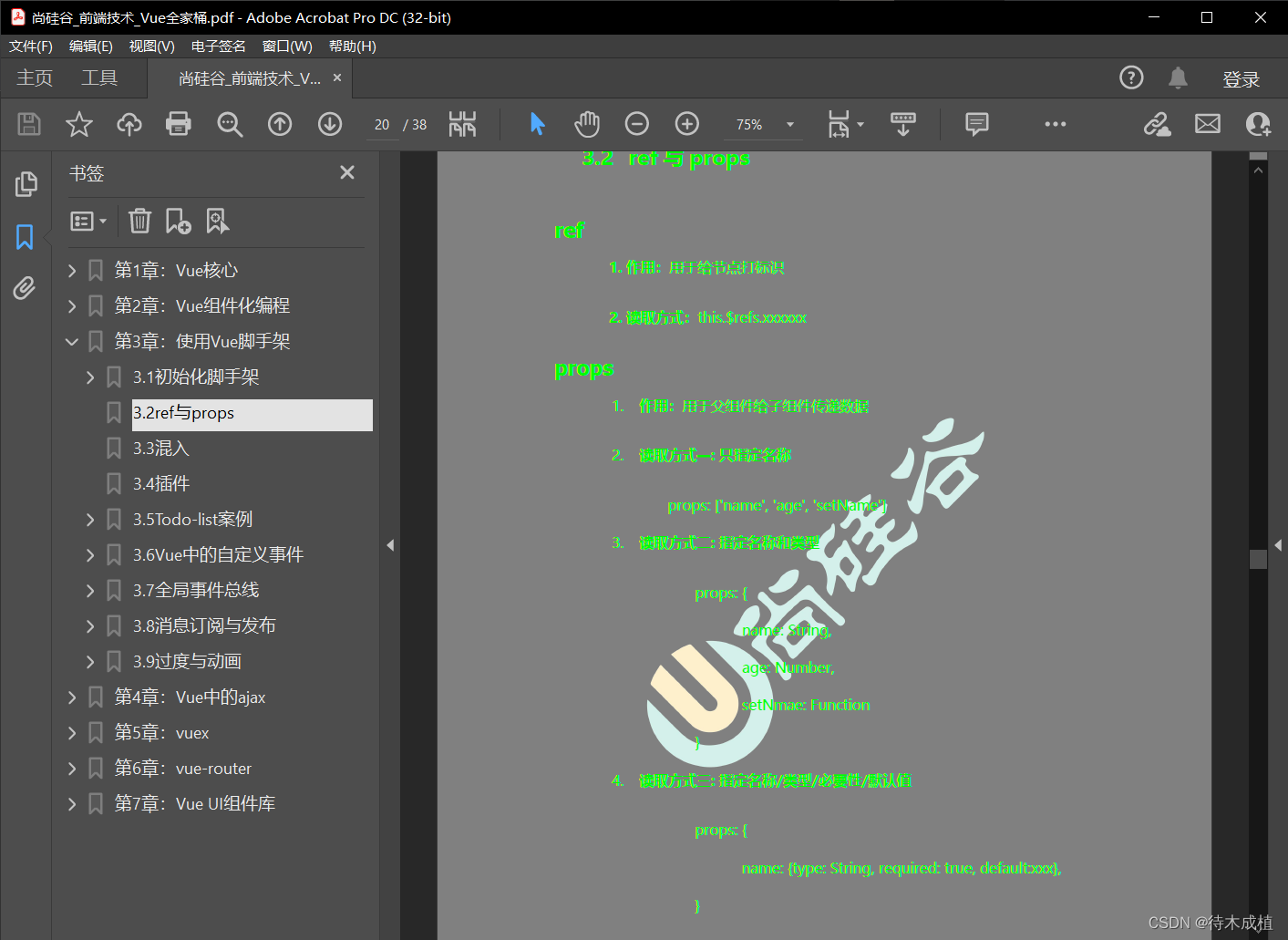The height and width of the screenshot is (940, 1288).
Task: Expand the 第2章 Vue组件化编程 bookmark
Action: [72, 305]
